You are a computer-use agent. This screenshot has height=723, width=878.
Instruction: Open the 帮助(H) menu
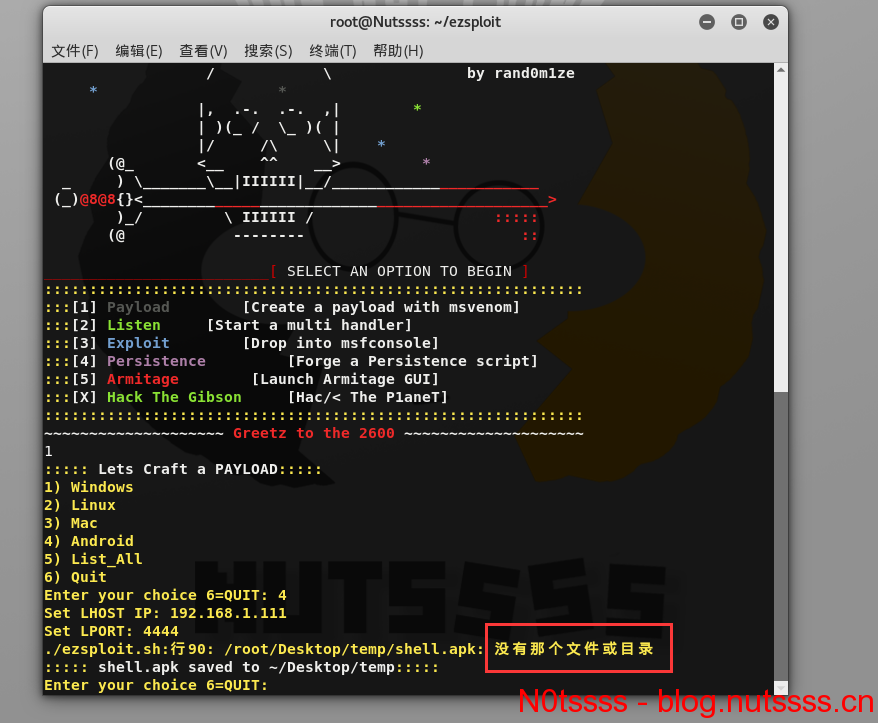tap(398, 51)
